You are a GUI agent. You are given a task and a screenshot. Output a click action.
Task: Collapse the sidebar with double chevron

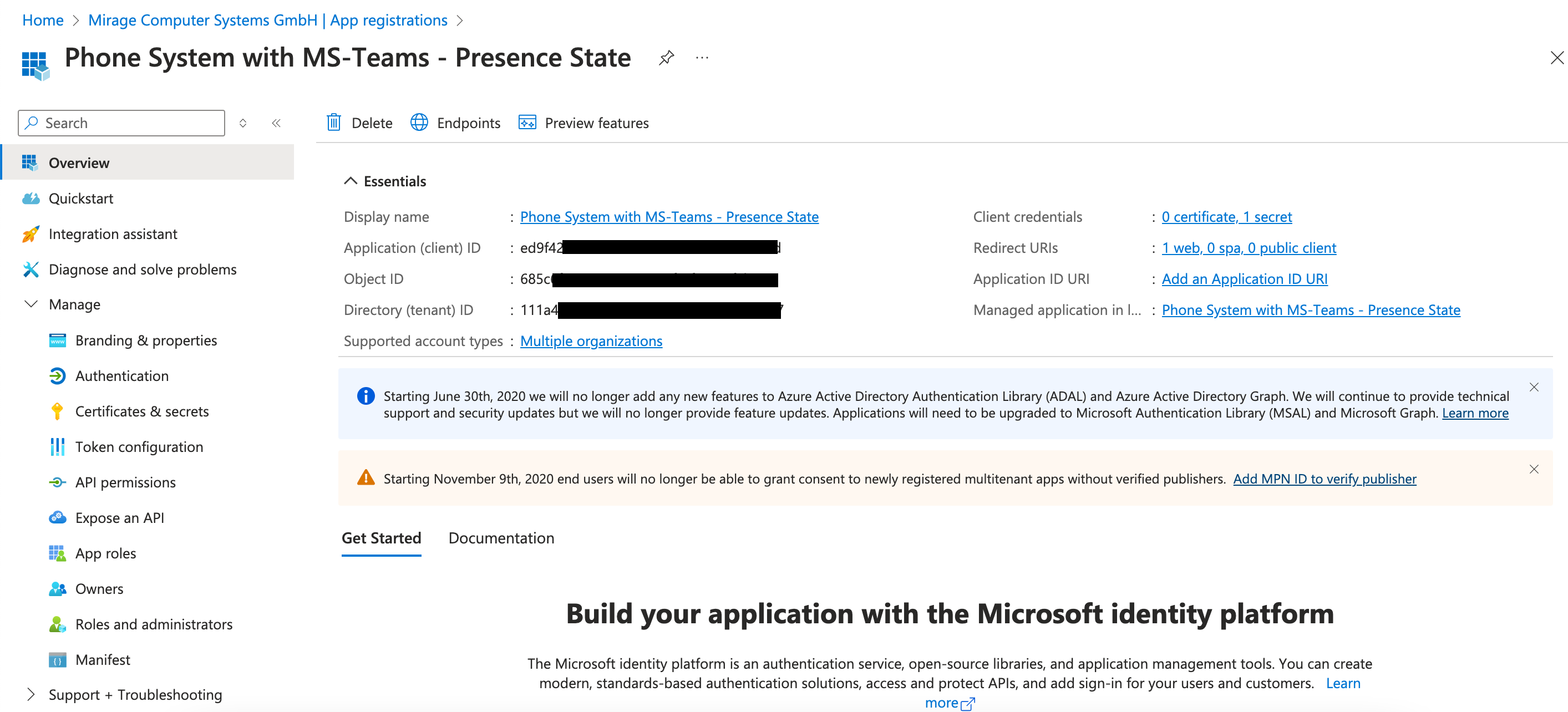(x=276, y=123)
